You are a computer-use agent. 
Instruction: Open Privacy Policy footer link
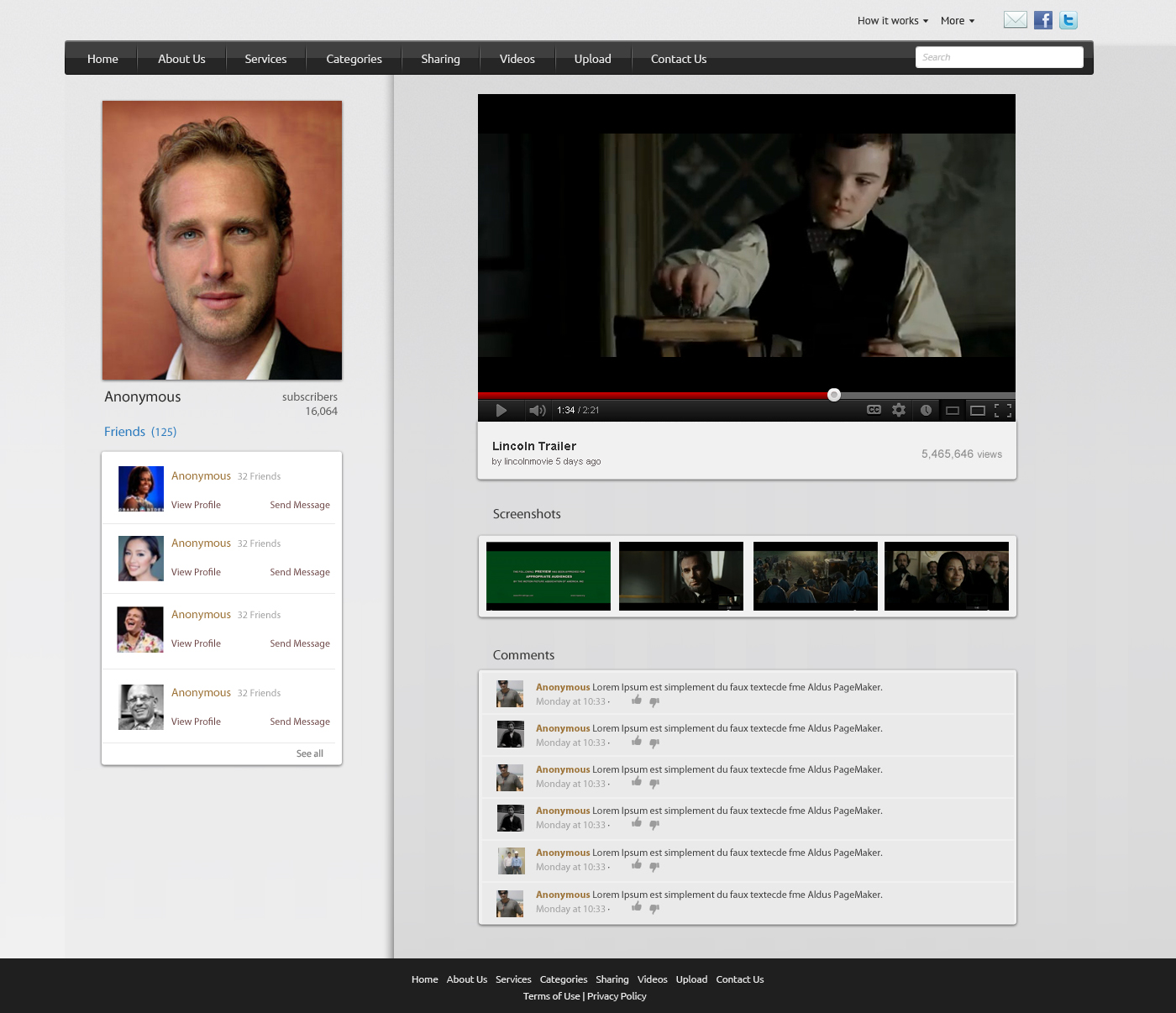[617, 996]
